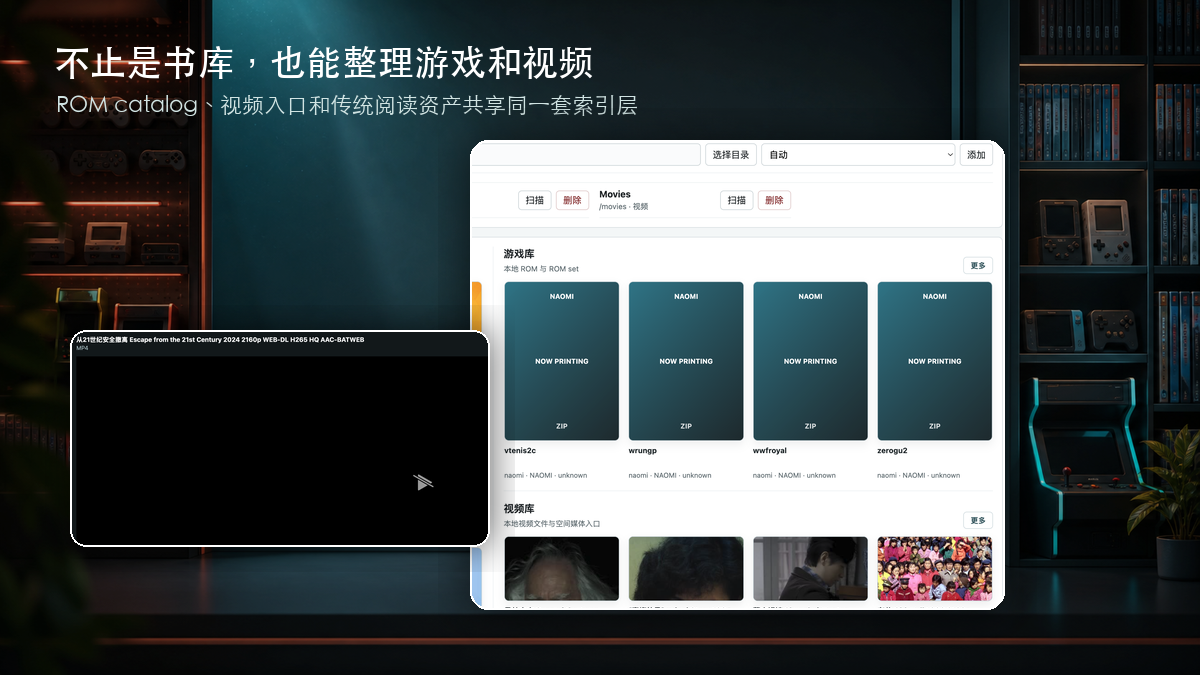Click the /movies · 视频 path text
1200x675 pixels.
tap(624, 207)
